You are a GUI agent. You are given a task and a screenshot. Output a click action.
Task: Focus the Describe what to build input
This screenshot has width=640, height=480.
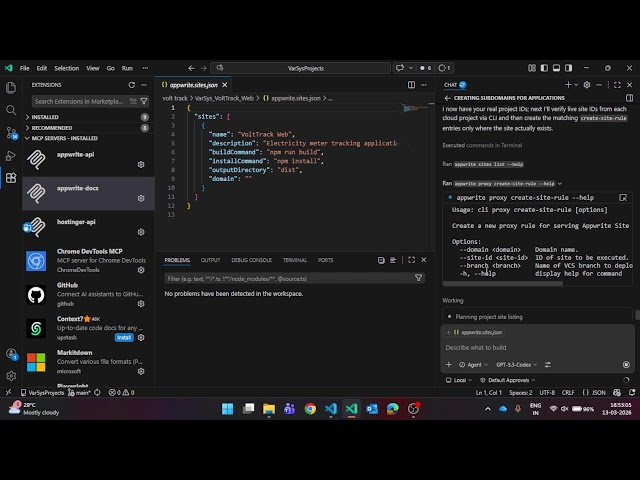[538, 347]
